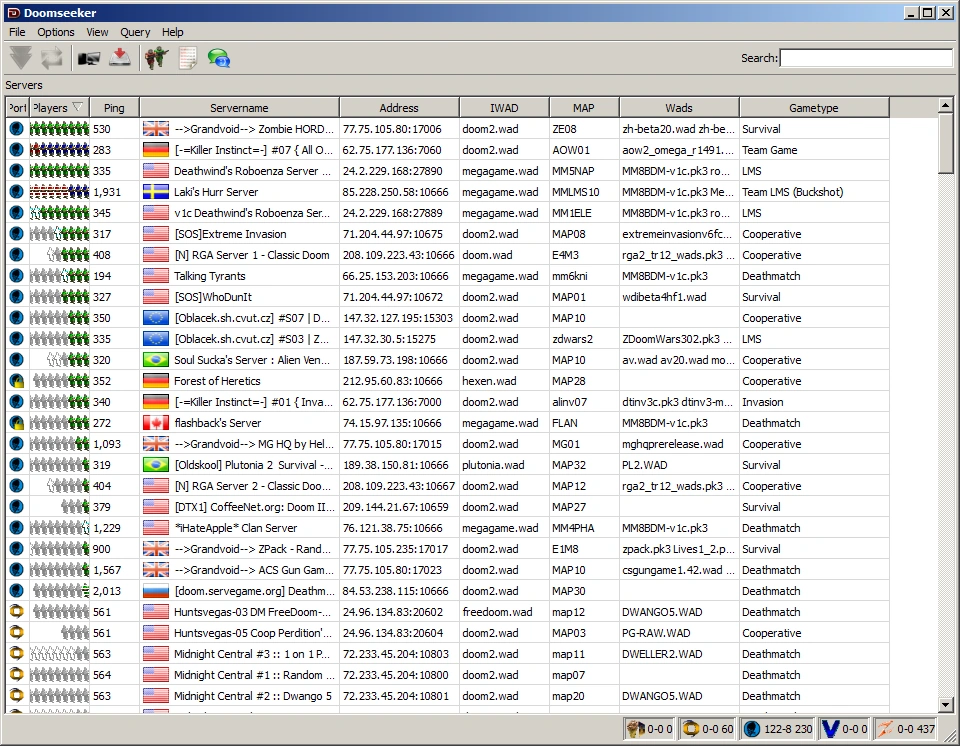This screenshot has width=960, height=746.
Task: Click the port icon of Talking Tyrants row
Action: coord(17,276)
